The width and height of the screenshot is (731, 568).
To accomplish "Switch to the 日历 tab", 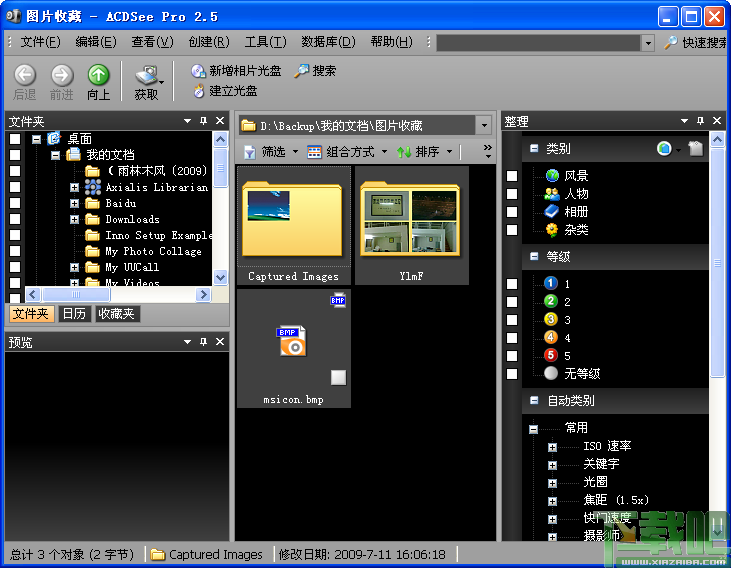I will pos(74,314).
